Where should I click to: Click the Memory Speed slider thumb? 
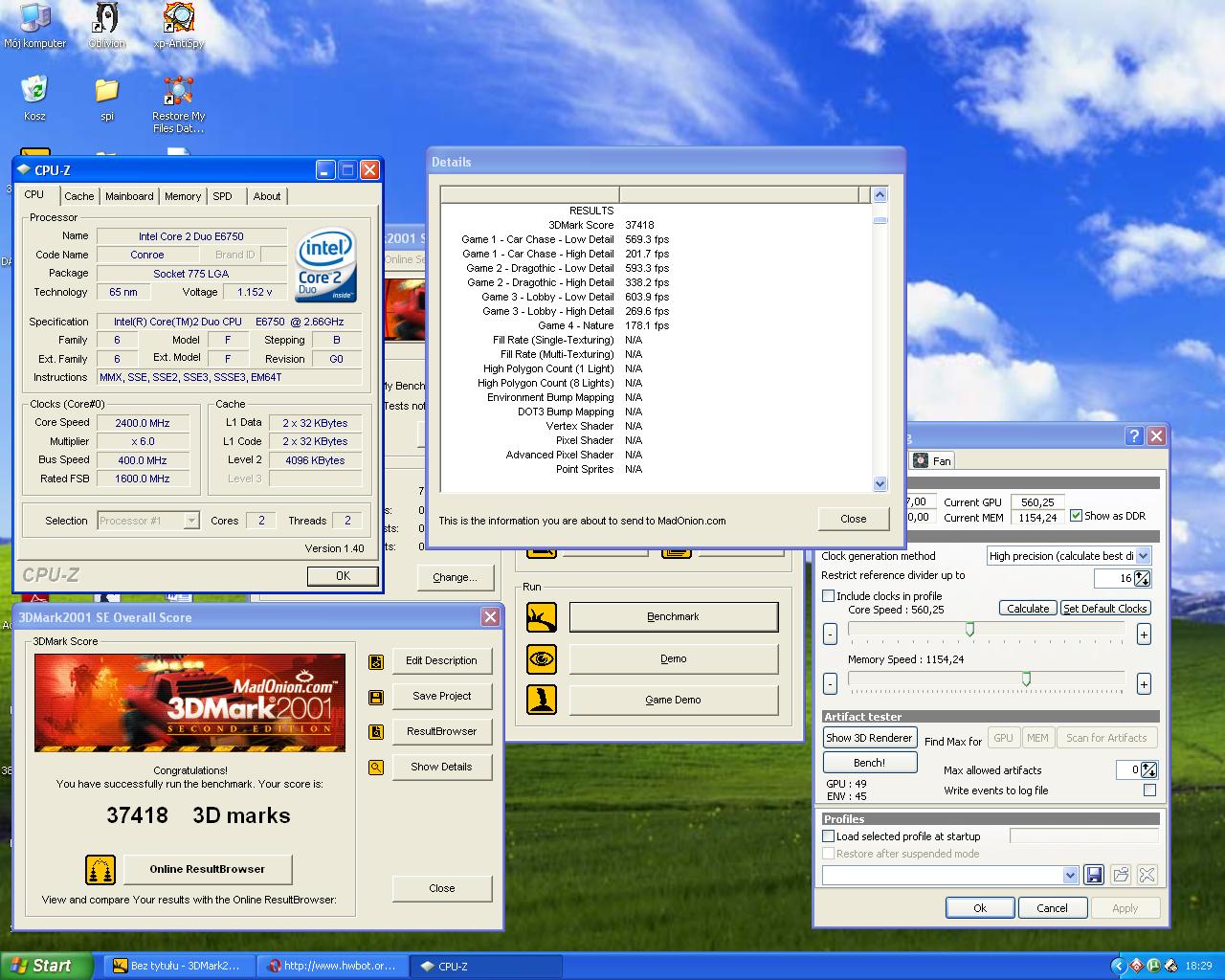pos(1026,679)
